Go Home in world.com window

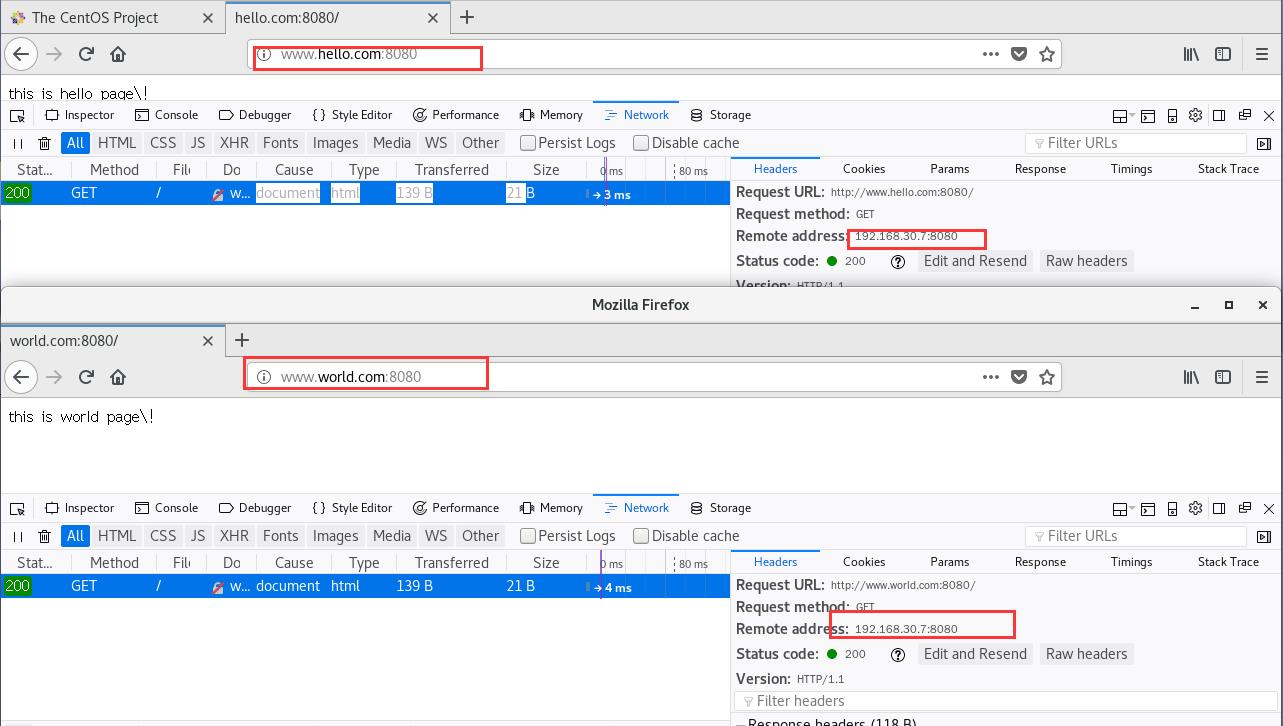click(x=118, y=377)
